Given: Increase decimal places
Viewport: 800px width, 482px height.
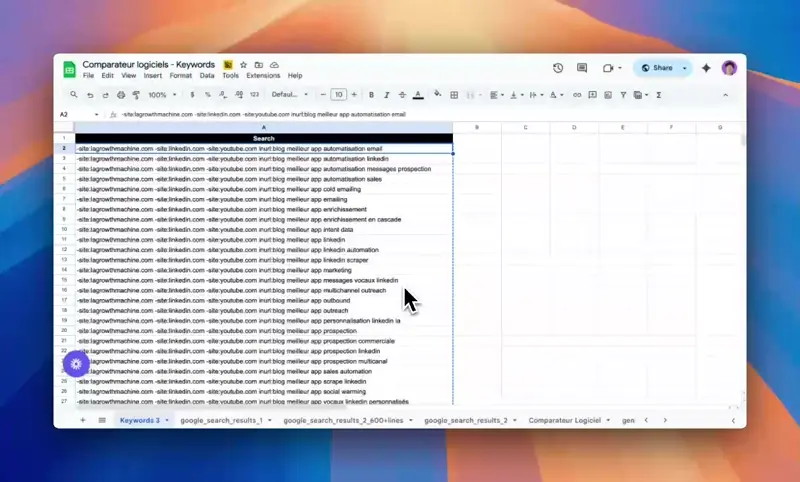Looking at the screenshot, I should (239, 95).
